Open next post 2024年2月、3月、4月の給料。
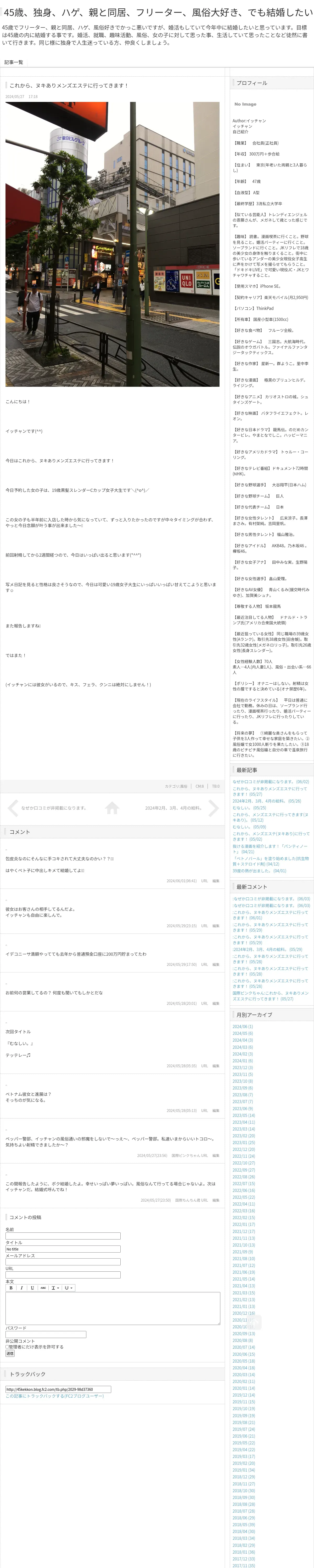Screen dimensions: 314x1568 174,808
